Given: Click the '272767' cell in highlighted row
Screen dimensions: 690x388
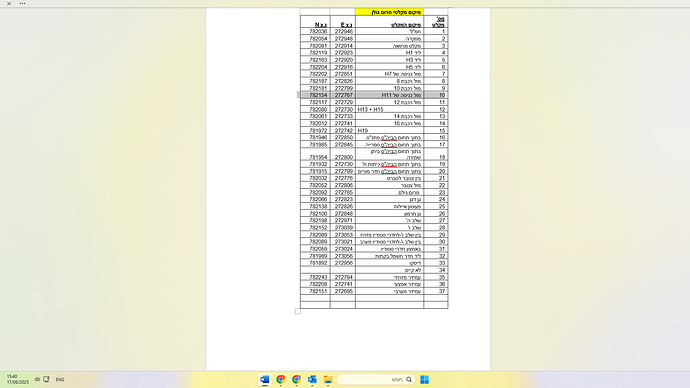Looking at the screenshot, I should coord(343,95).
